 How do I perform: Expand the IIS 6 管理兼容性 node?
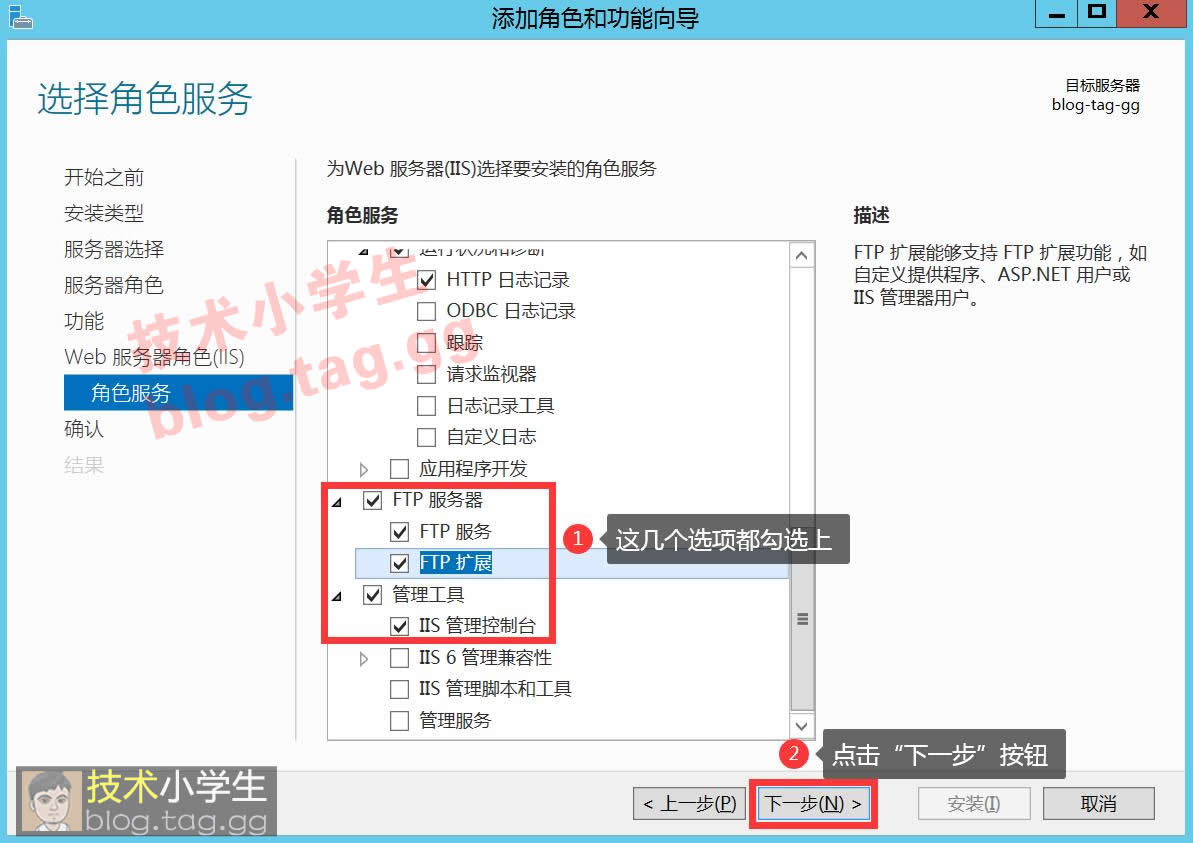[364, 658]
